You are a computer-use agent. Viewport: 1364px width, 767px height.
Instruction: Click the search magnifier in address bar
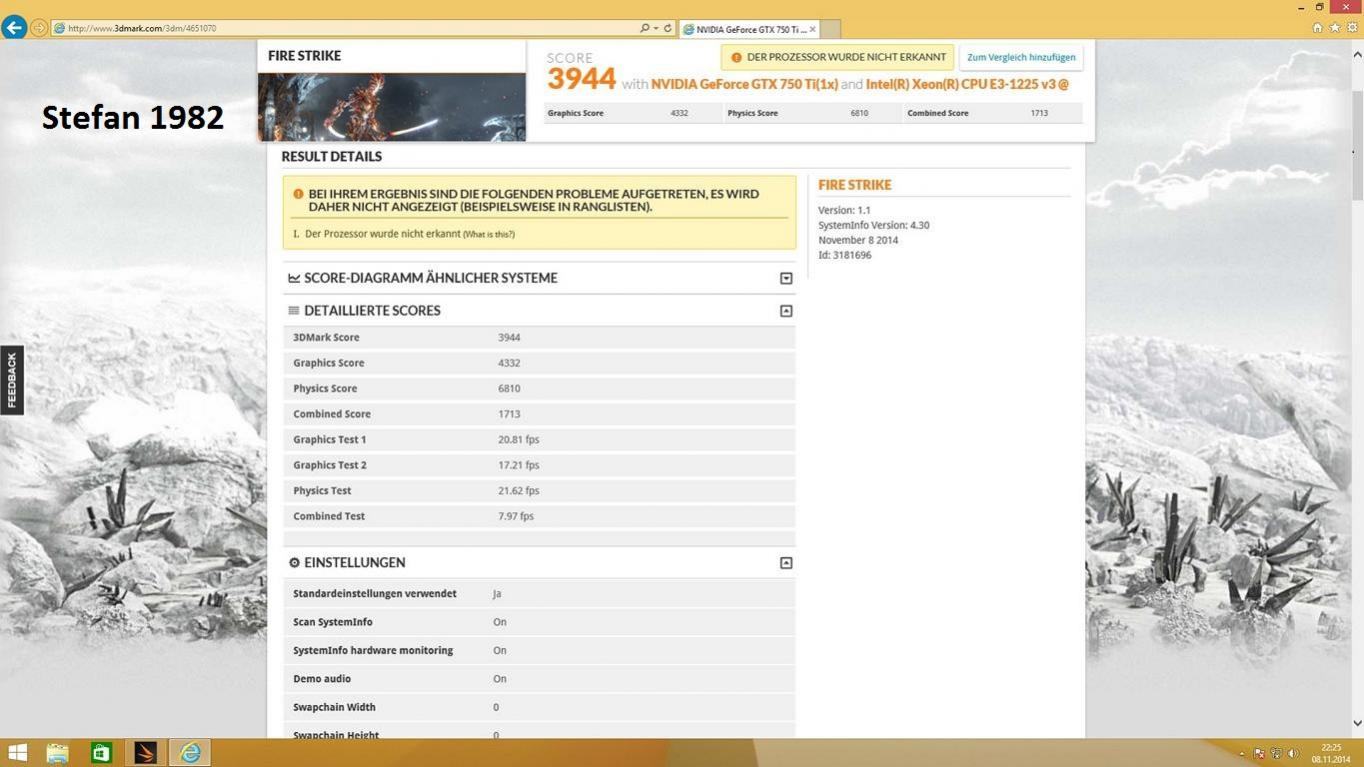click(x=645, y=28)
